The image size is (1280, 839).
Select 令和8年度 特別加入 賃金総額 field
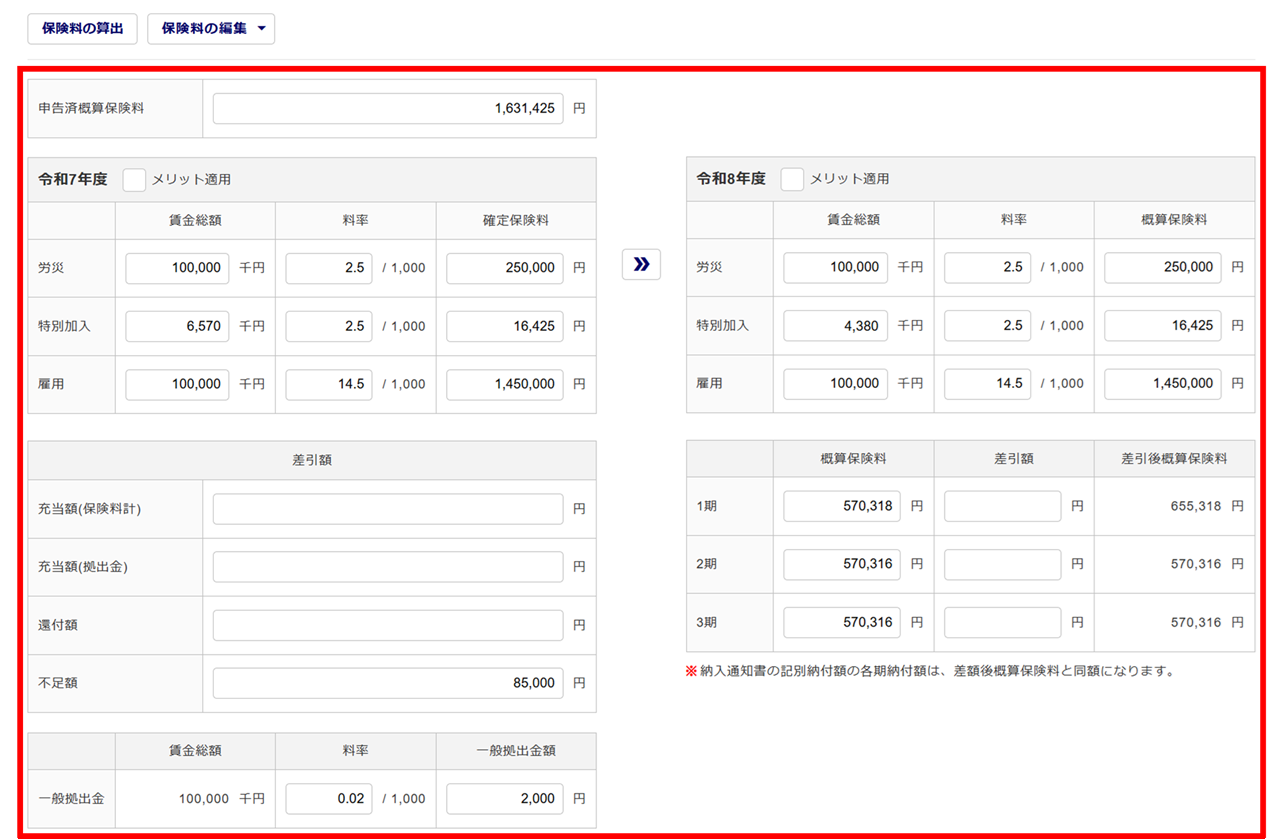point(835,325)
